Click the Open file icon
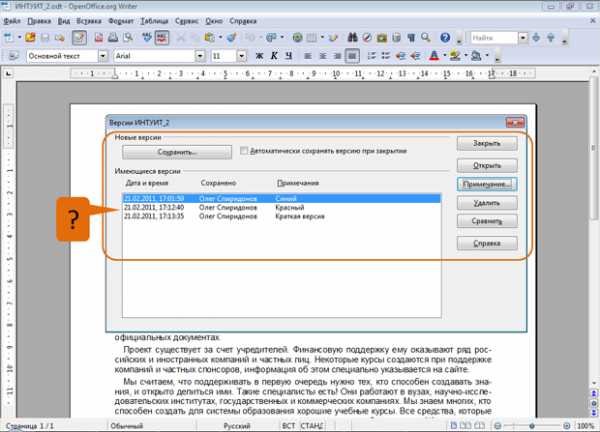 30,37
